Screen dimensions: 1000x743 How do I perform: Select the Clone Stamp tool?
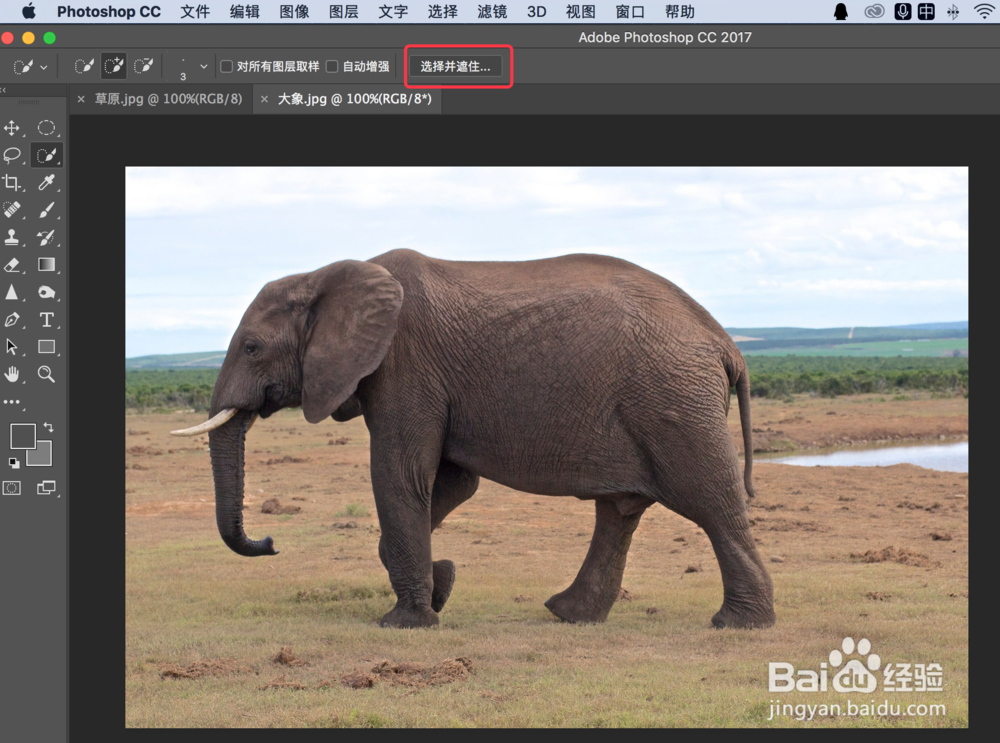click(12, 237)
